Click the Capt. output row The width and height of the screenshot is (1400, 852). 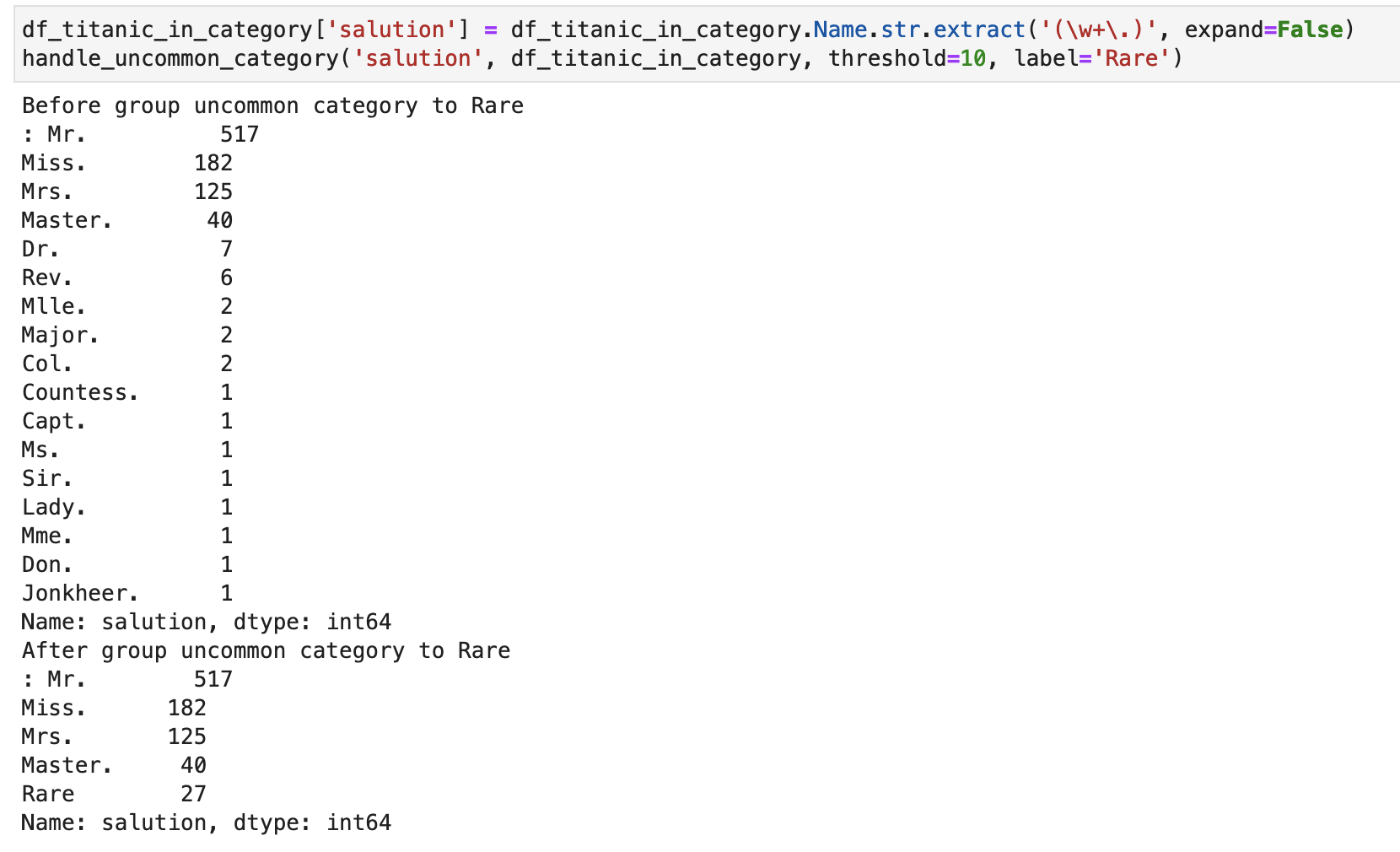tap(127, 421)
